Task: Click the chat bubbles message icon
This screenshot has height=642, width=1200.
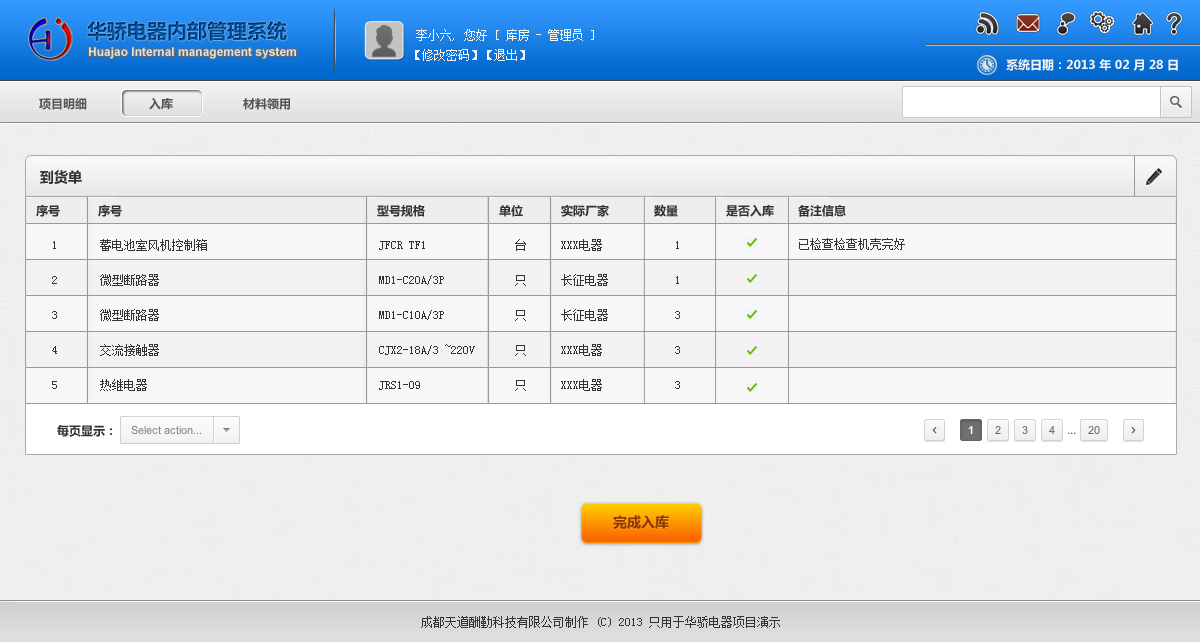Action: (x=1066, y=24)
